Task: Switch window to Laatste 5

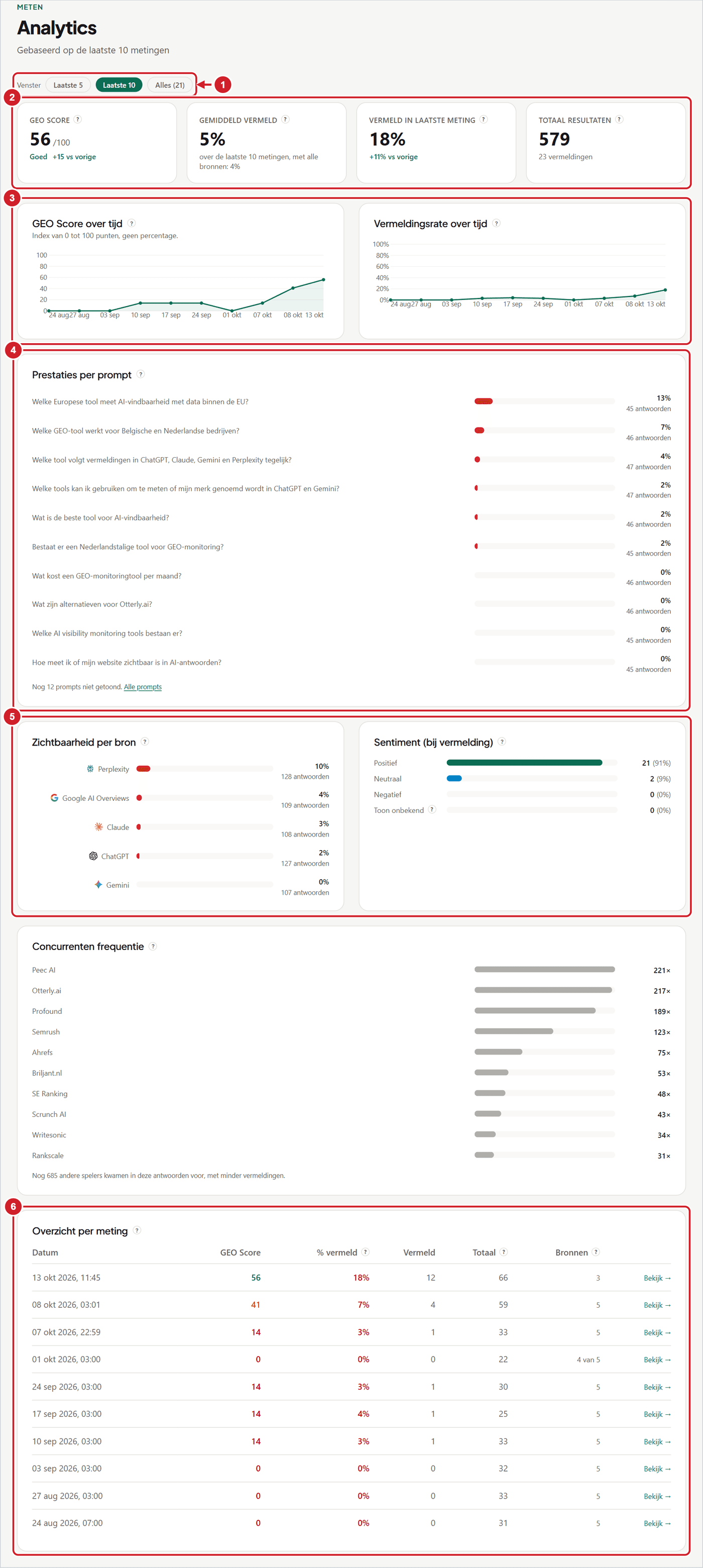Action: [x=68, y=85]
